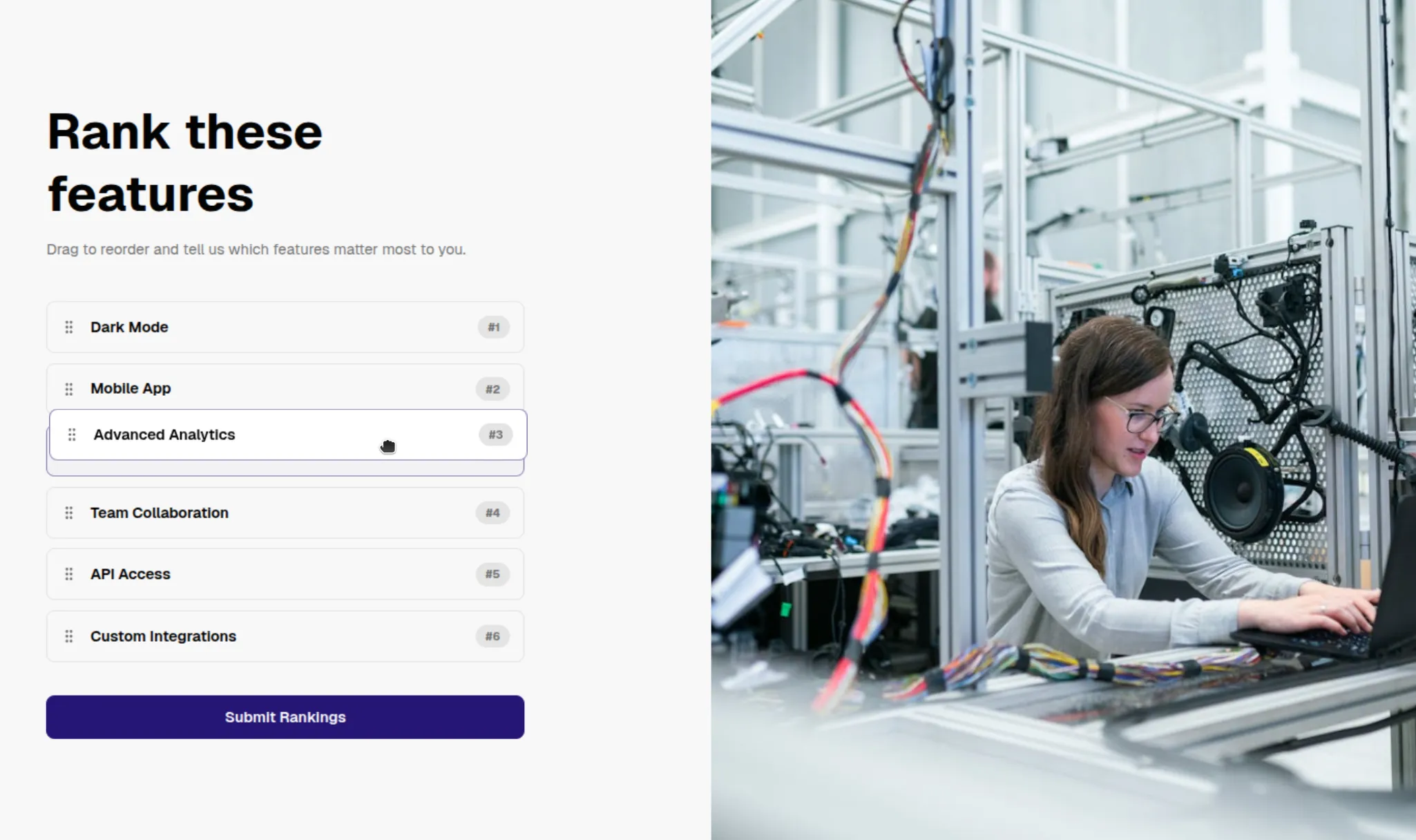
Task: Click the Advanced Analytics drag handle icon
Action: [72, 435]
